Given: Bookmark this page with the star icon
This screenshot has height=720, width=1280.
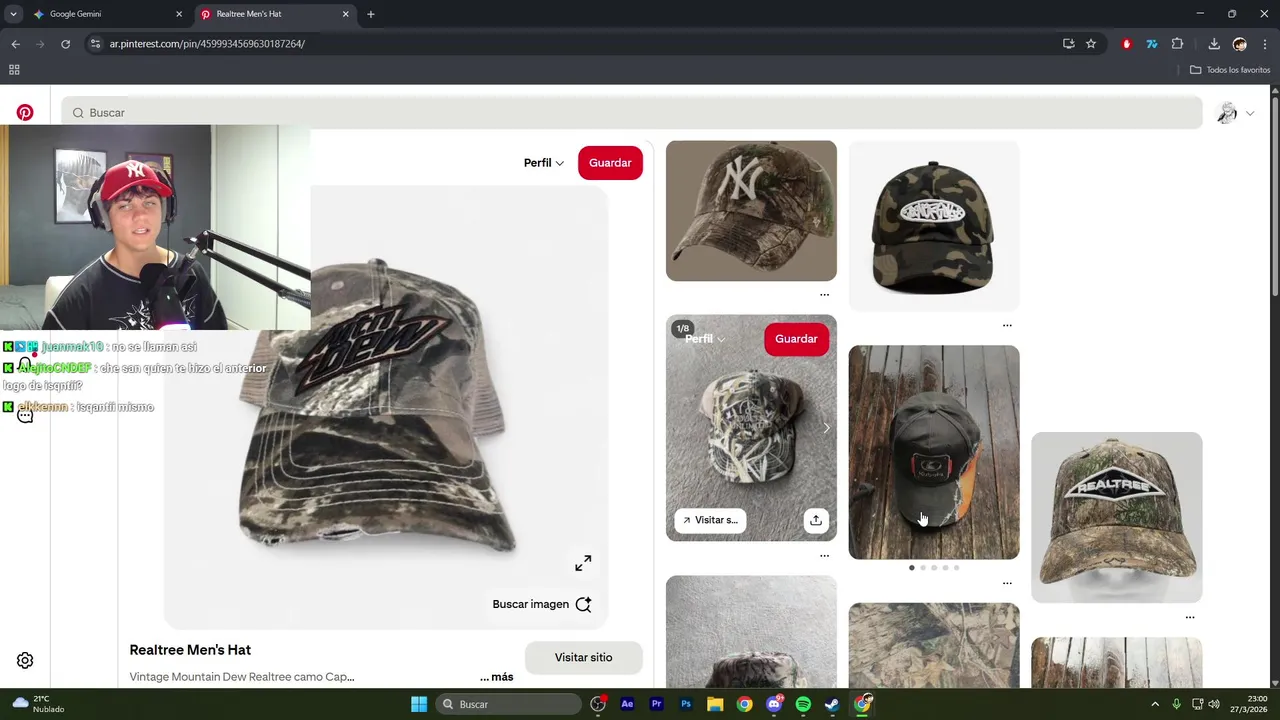Looking at the screenshot, I should (1091, 44).
